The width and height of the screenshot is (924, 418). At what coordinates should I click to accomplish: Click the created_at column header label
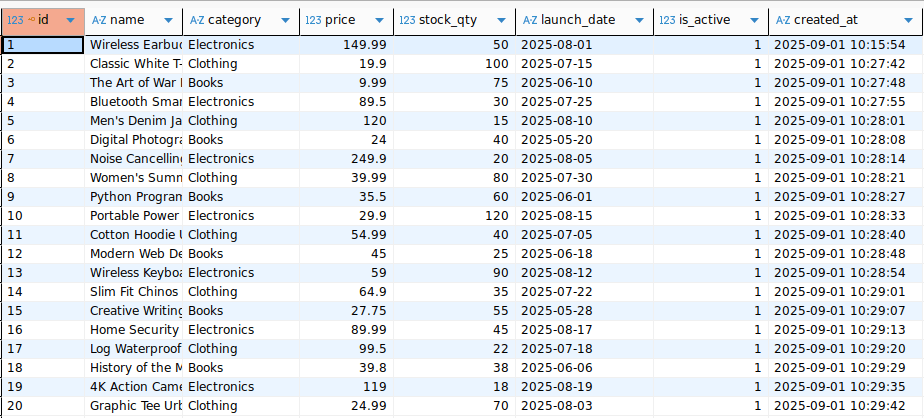coord(828,20)
